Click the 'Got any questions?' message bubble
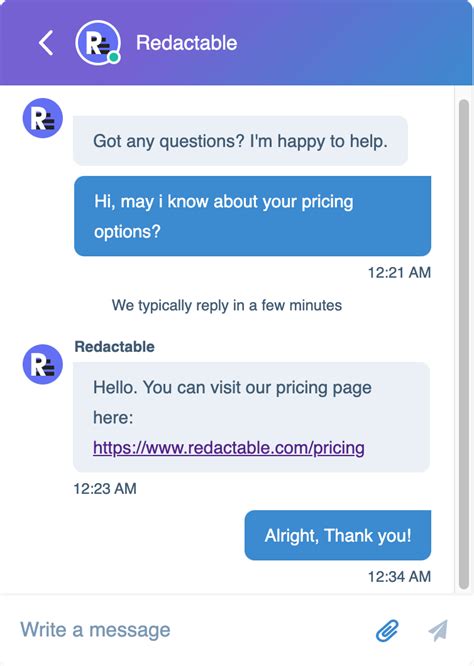Screen dimensions: 474x666 click(x=240, y=141)
